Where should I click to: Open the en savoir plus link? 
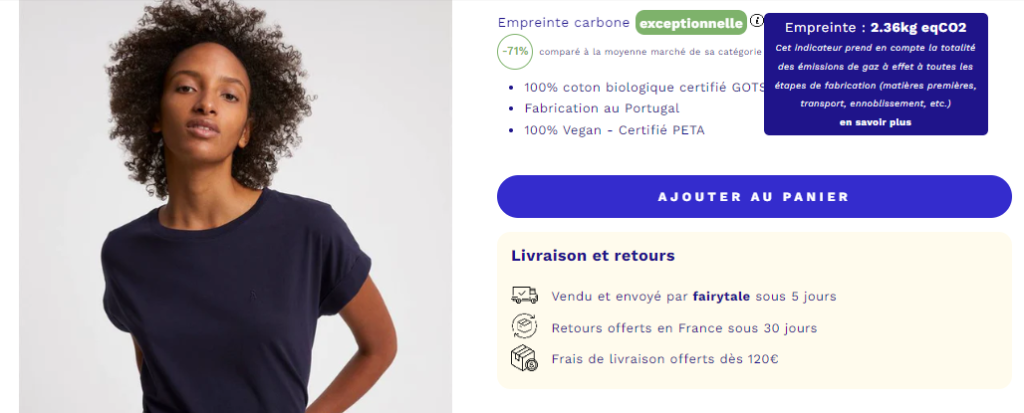click(875, 122)
